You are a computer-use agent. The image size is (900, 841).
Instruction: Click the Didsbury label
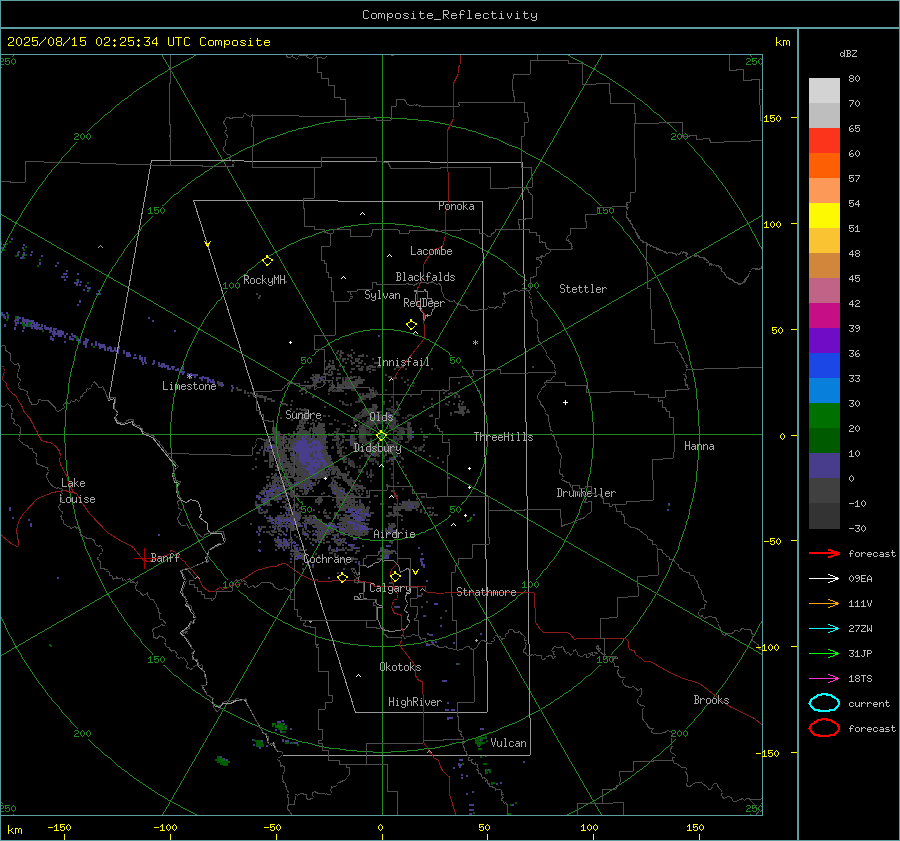point(377,448)
